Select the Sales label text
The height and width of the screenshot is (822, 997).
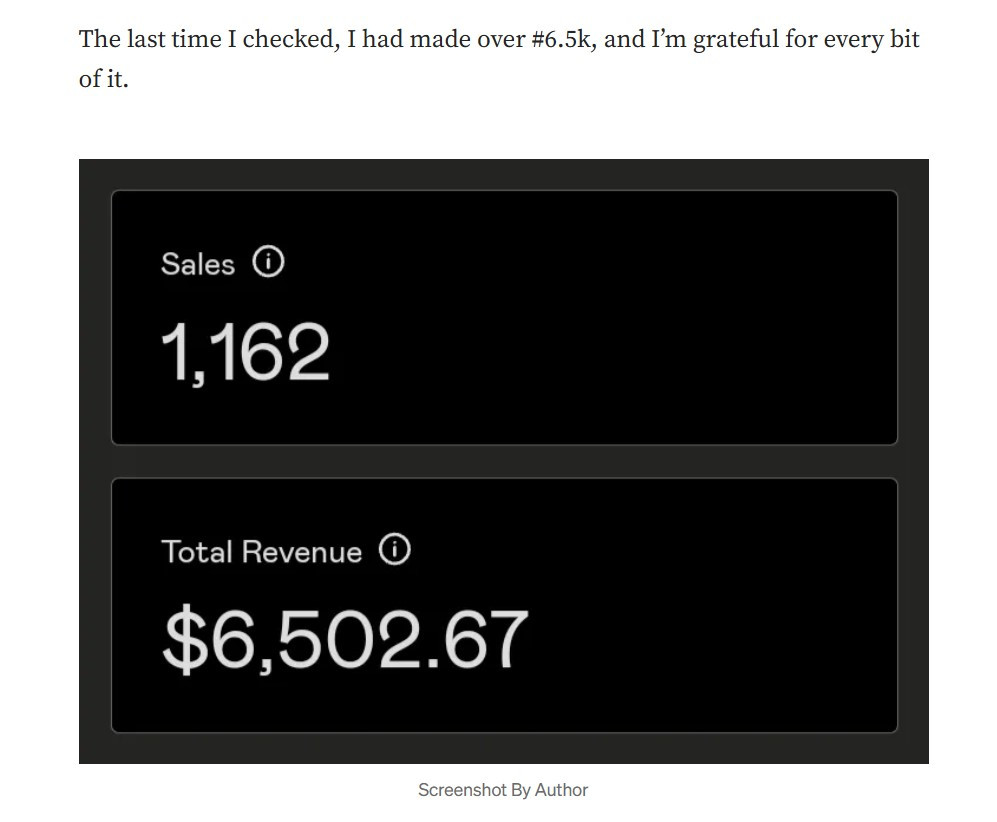pos(198,264)
